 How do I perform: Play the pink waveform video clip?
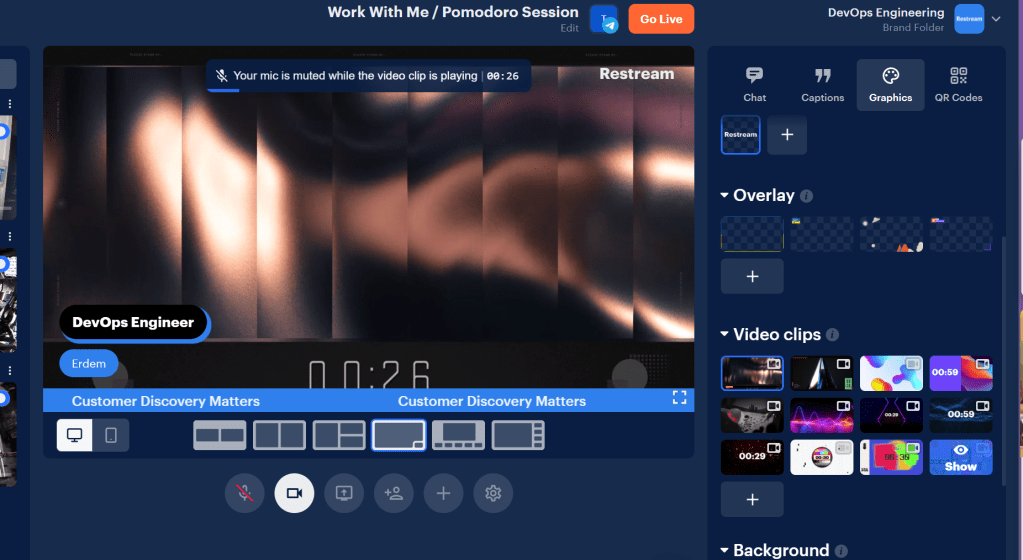[x=821, y=415]
